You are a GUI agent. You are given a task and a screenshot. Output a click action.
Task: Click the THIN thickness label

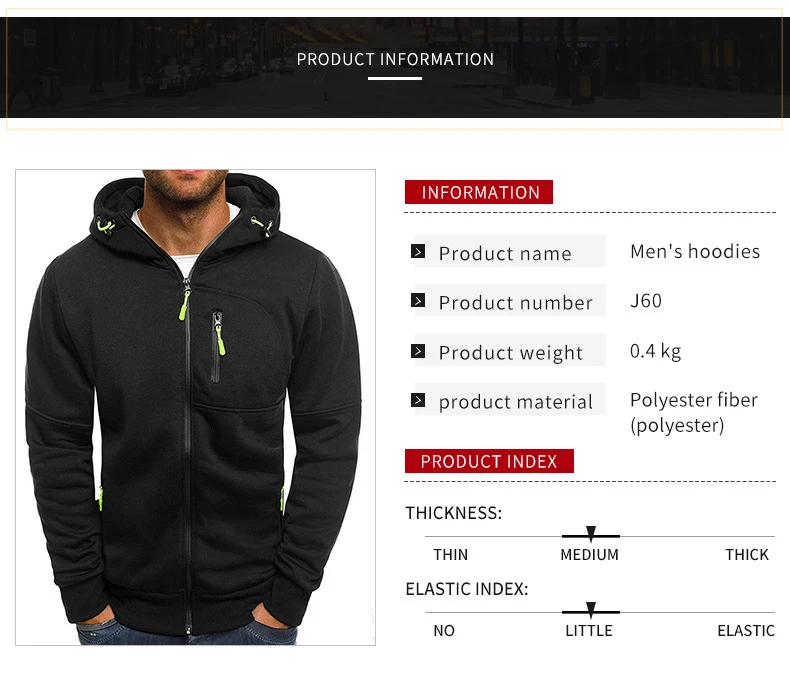(451, 555)
